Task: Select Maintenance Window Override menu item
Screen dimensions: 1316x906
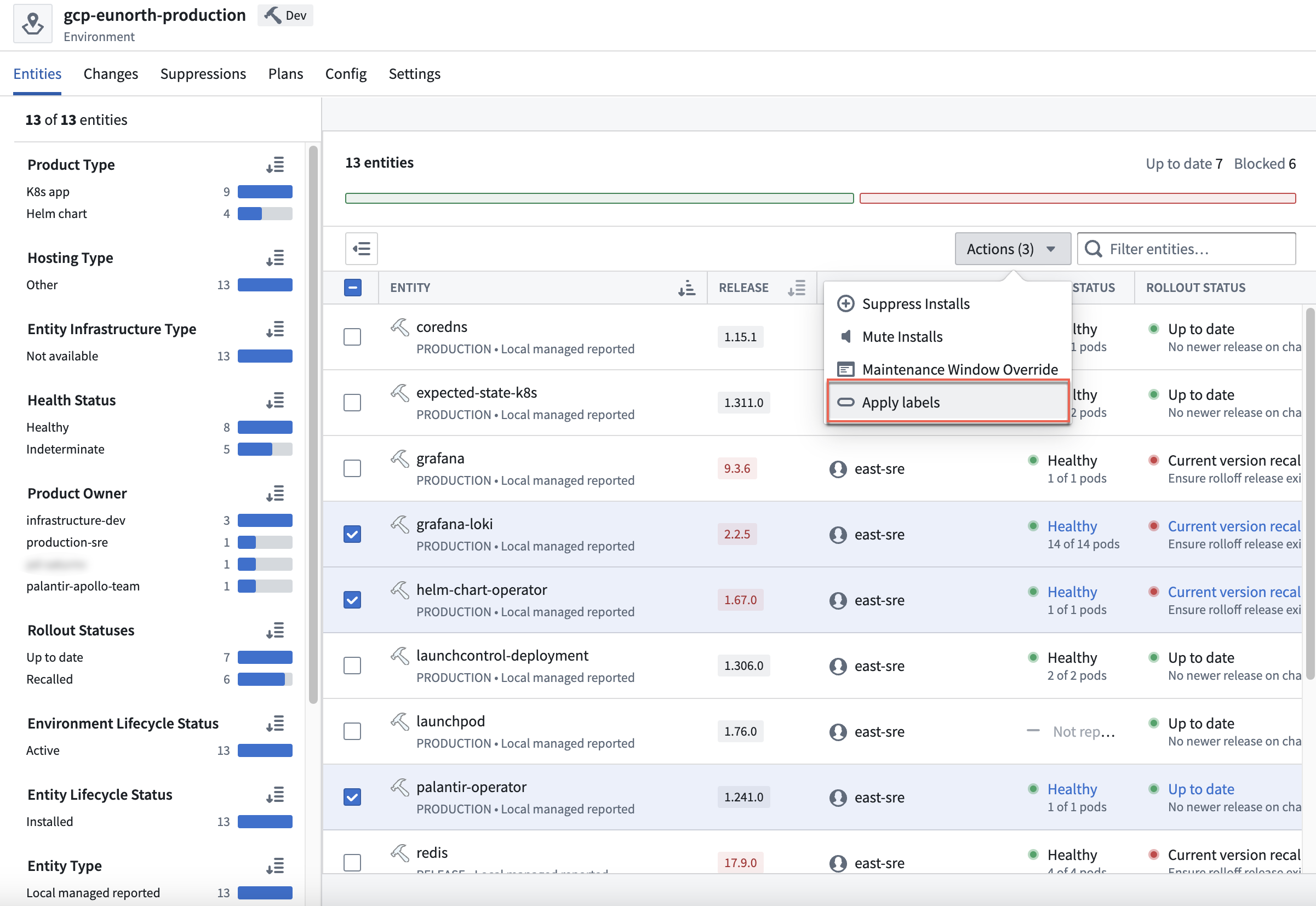Action: coord(947,370)
